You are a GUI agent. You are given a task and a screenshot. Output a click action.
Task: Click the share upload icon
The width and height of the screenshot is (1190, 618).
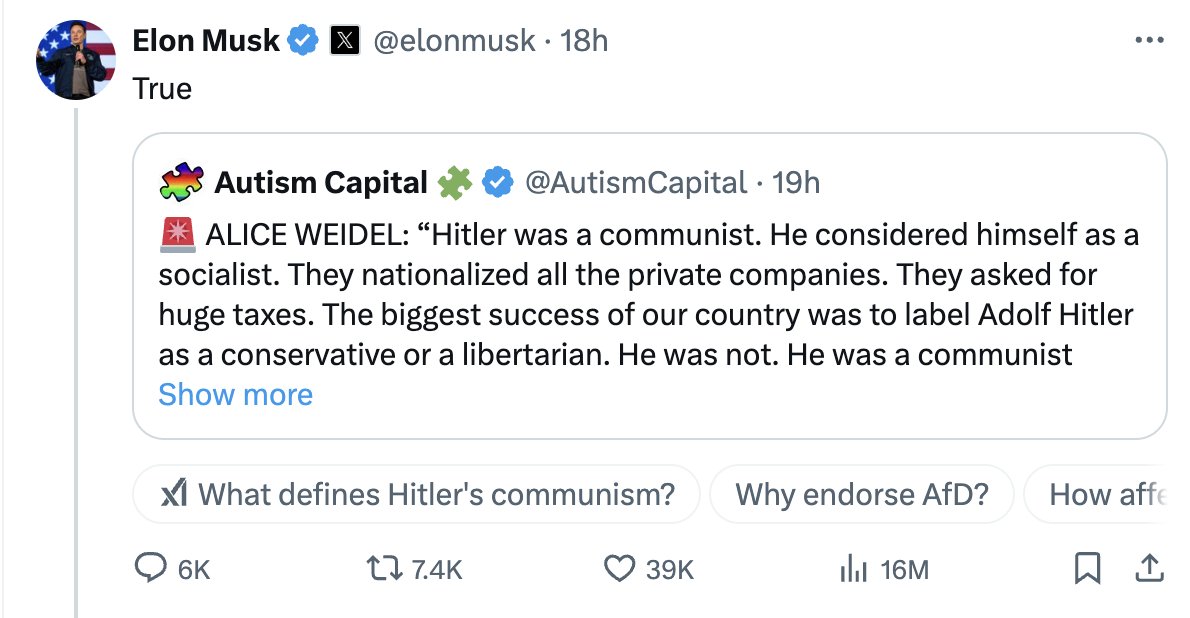coord(1150,568)
